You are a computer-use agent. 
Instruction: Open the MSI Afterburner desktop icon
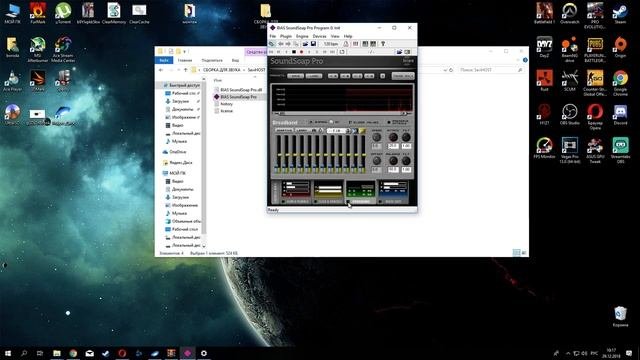38,49
